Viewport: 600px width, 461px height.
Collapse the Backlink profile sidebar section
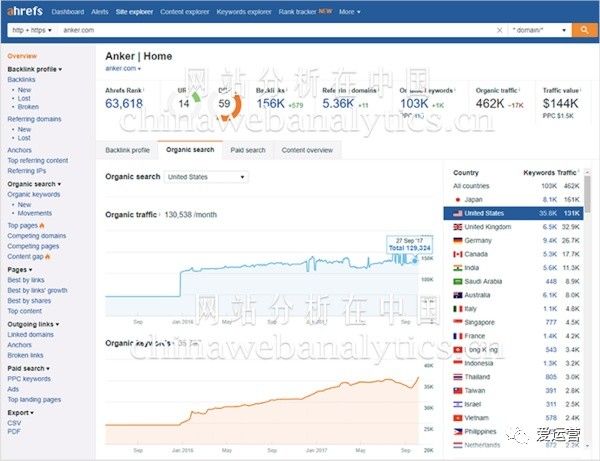click(34, 69)
